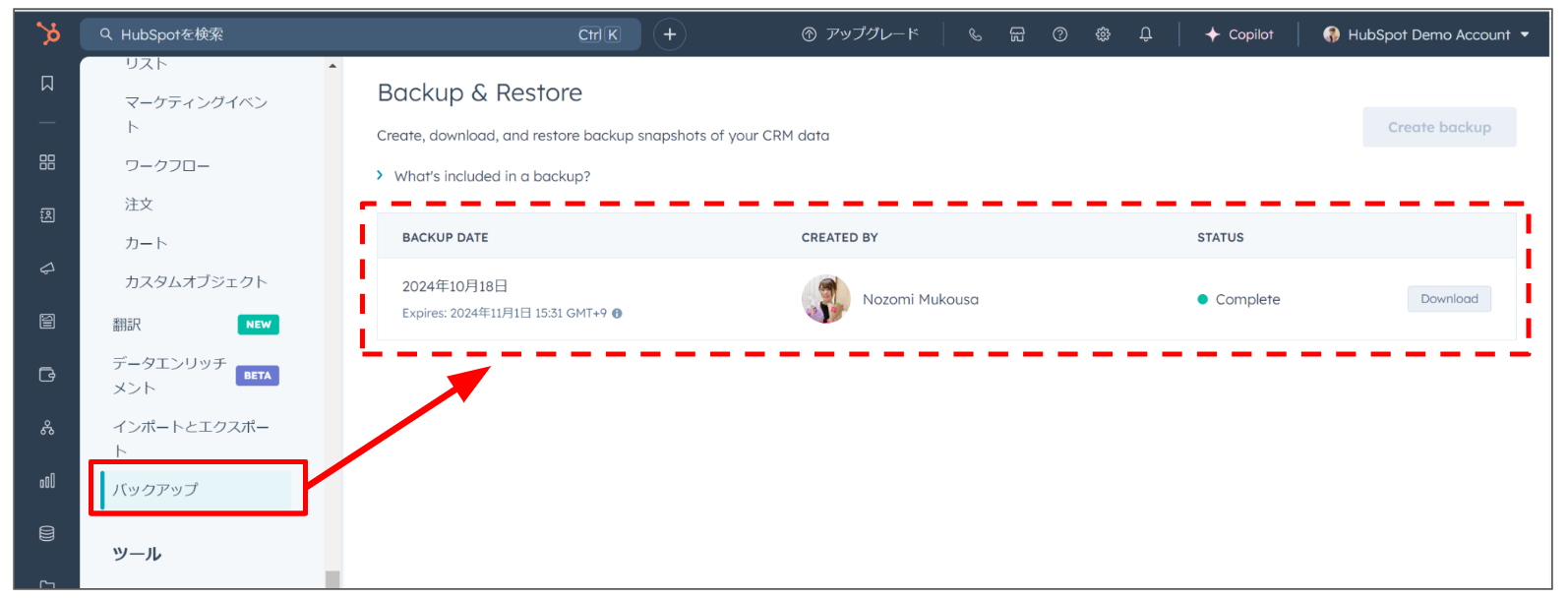Open the HubSpot Demo Account dropdown
Viewport: 1568px width, 600px height.
[x=1425, y=34]
